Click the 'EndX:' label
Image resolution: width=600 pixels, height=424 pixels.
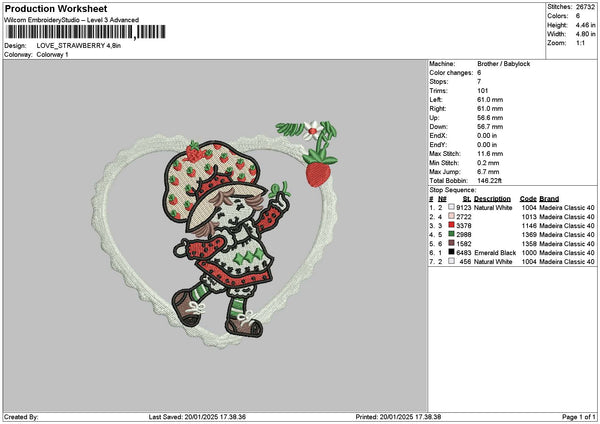tap(438, 136)
